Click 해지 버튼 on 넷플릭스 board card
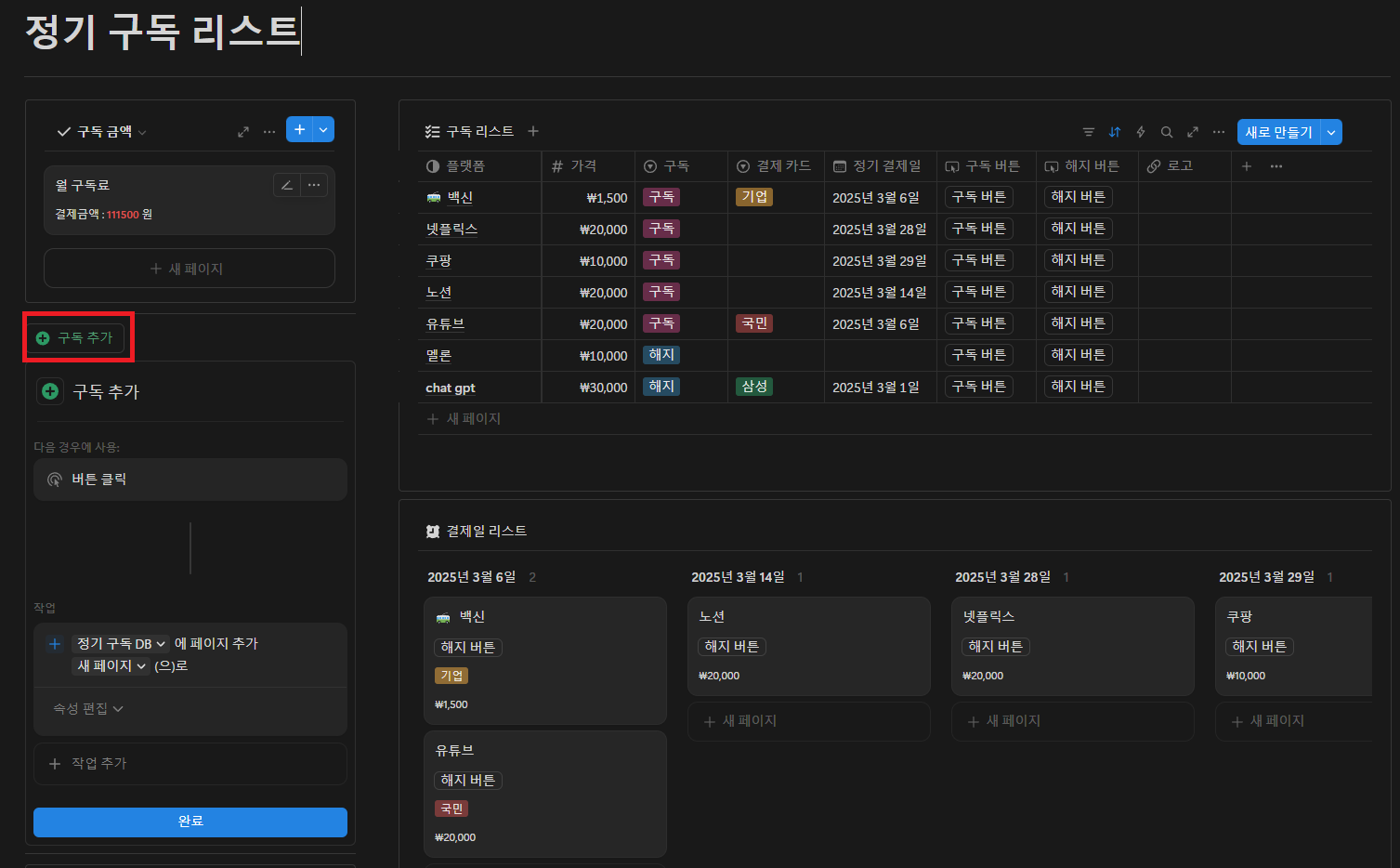The width and height of the screenshot is (1400, 868). tap(996, 647)
